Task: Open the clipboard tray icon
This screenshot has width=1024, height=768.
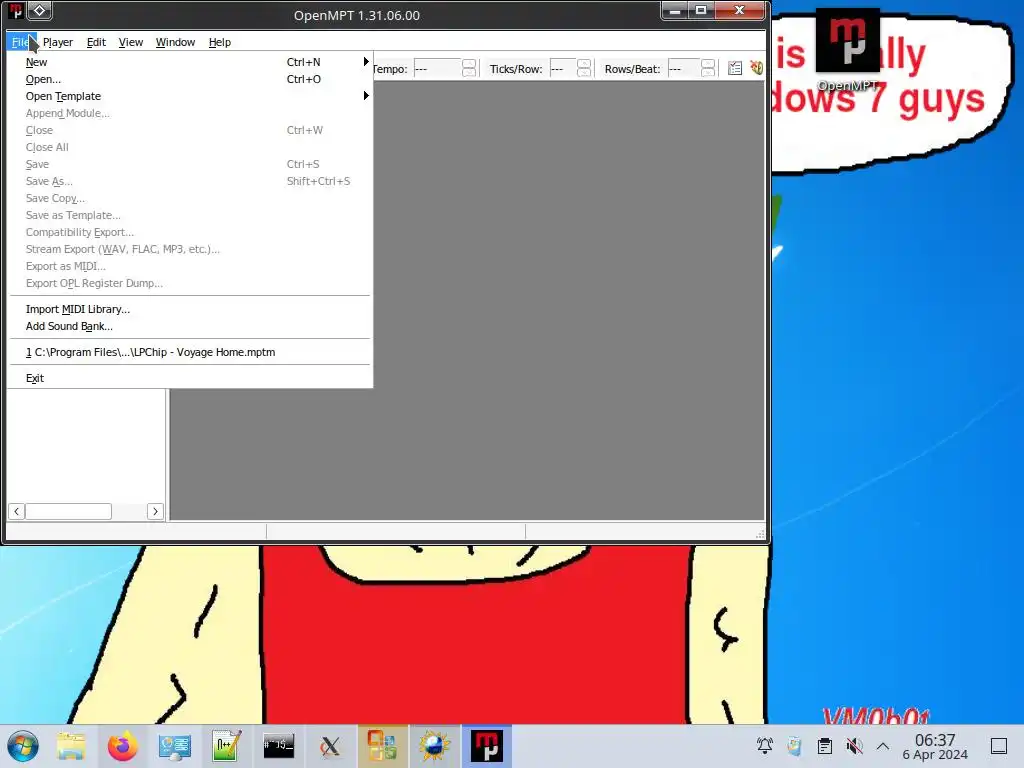Action: (x=825, y=745)
